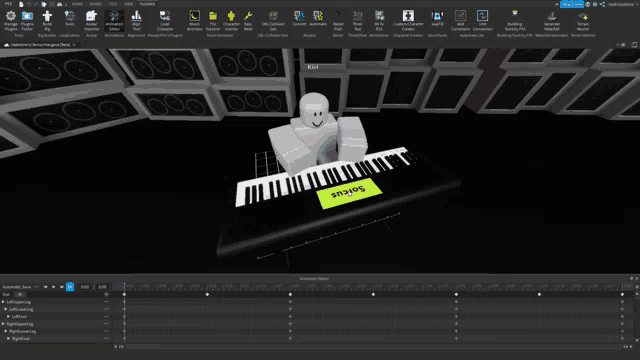Click the Redash Convert button
The height and width of the screenshot is (360, 640).
pos(299,19)
